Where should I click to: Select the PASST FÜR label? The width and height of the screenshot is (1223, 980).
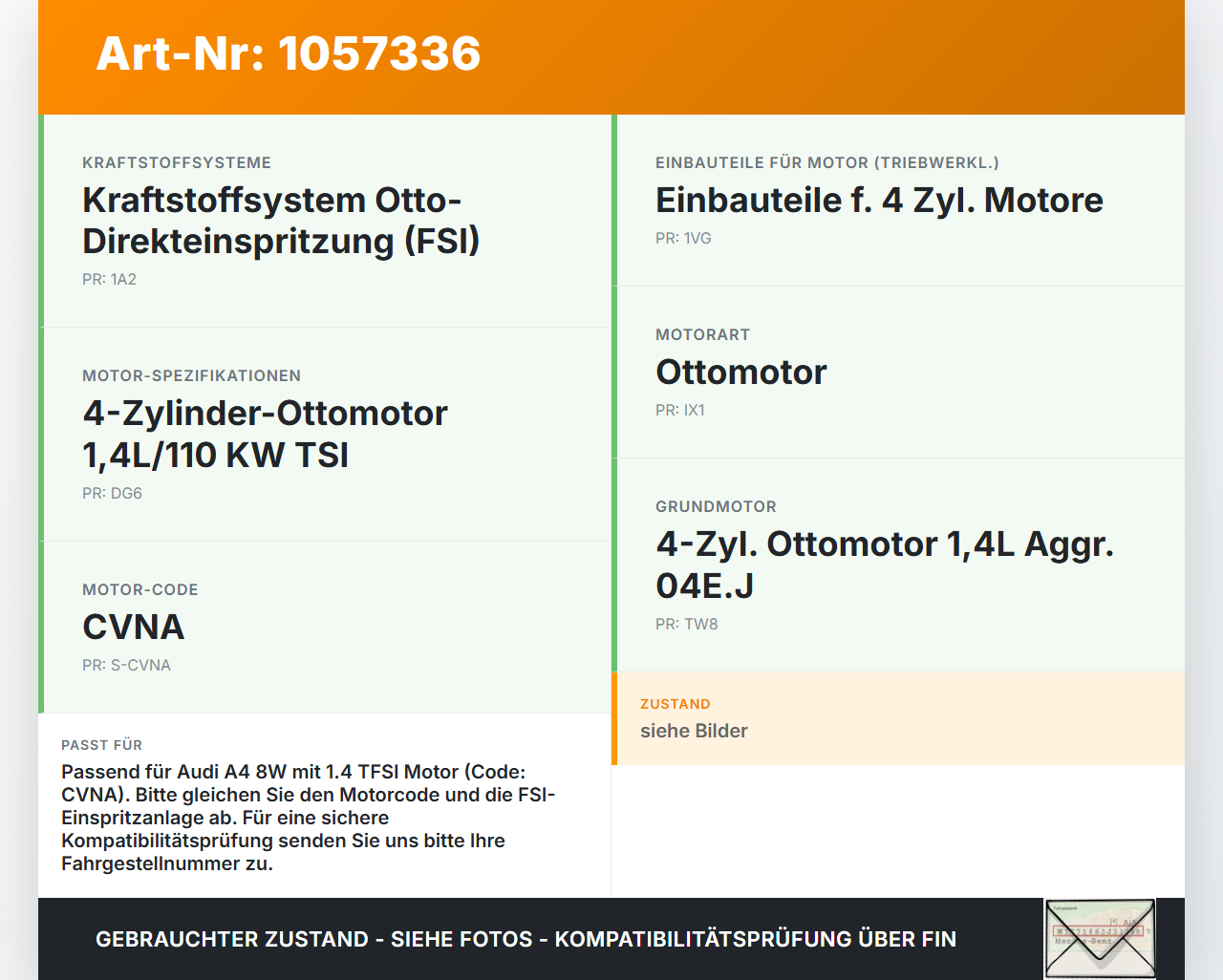[101, 746]
